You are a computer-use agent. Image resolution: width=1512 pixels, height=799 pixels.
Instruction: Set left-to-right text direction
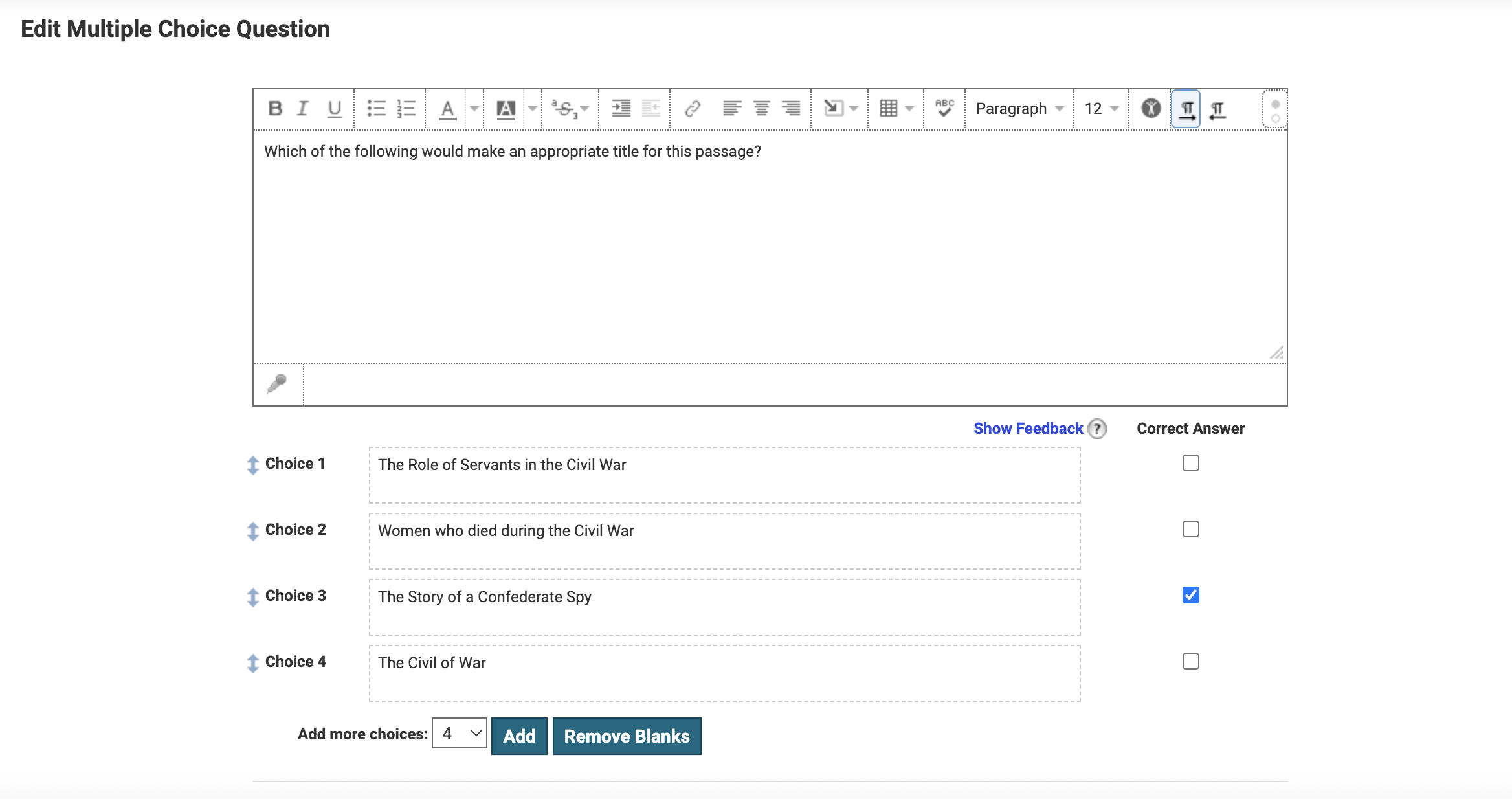click(1186, 109)
